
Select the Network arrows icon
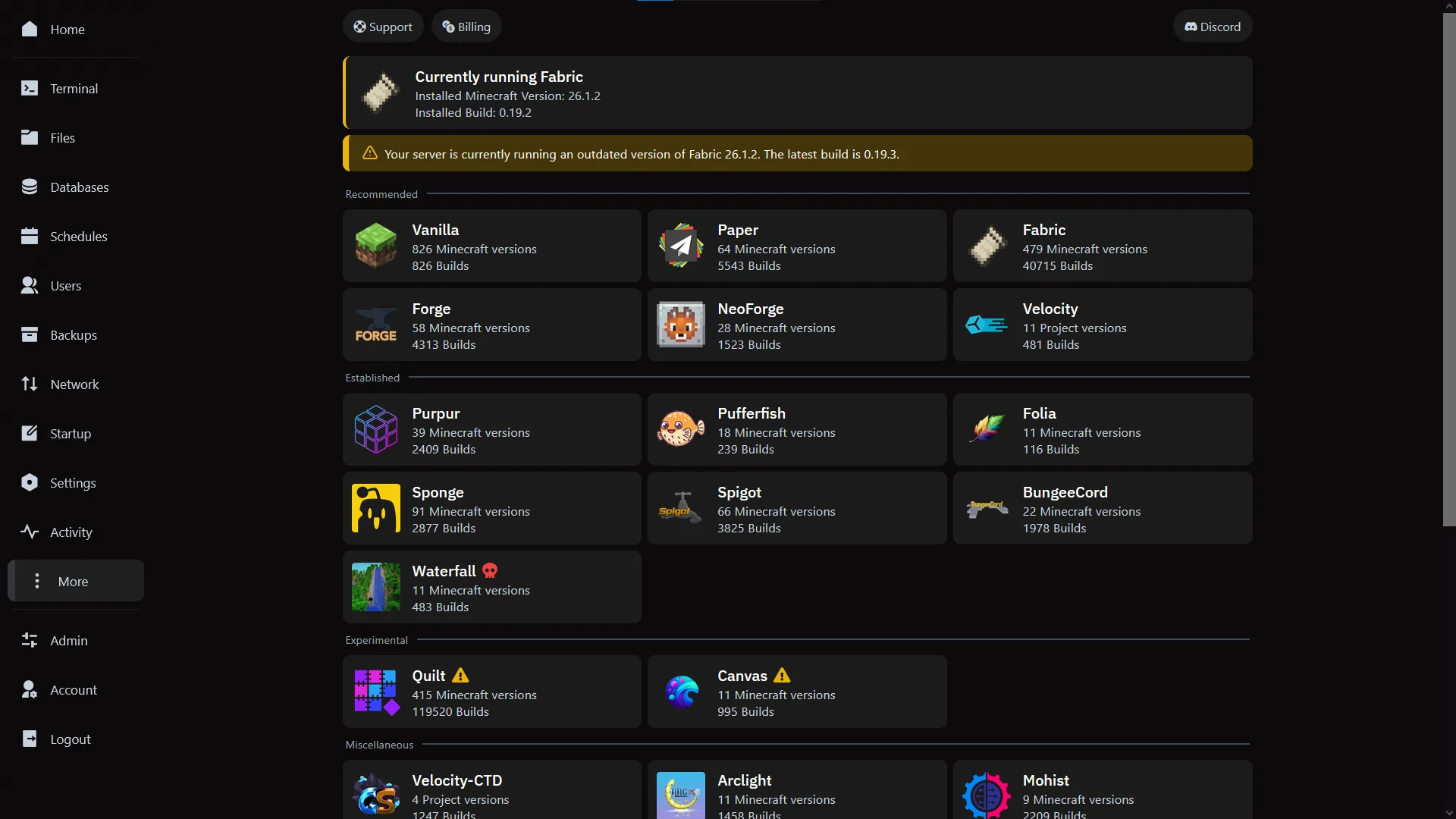click(30, 384)
